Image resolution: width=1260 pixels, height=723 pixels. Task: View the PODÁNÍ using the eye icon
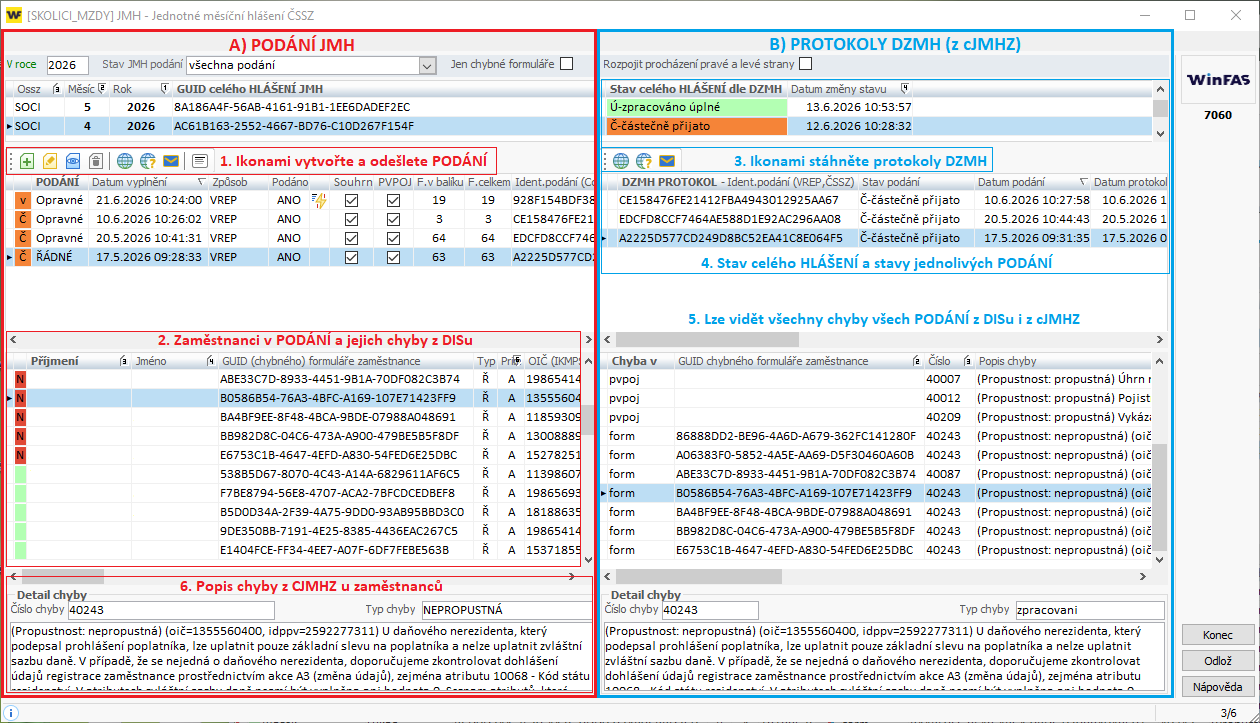click(73, 160)
